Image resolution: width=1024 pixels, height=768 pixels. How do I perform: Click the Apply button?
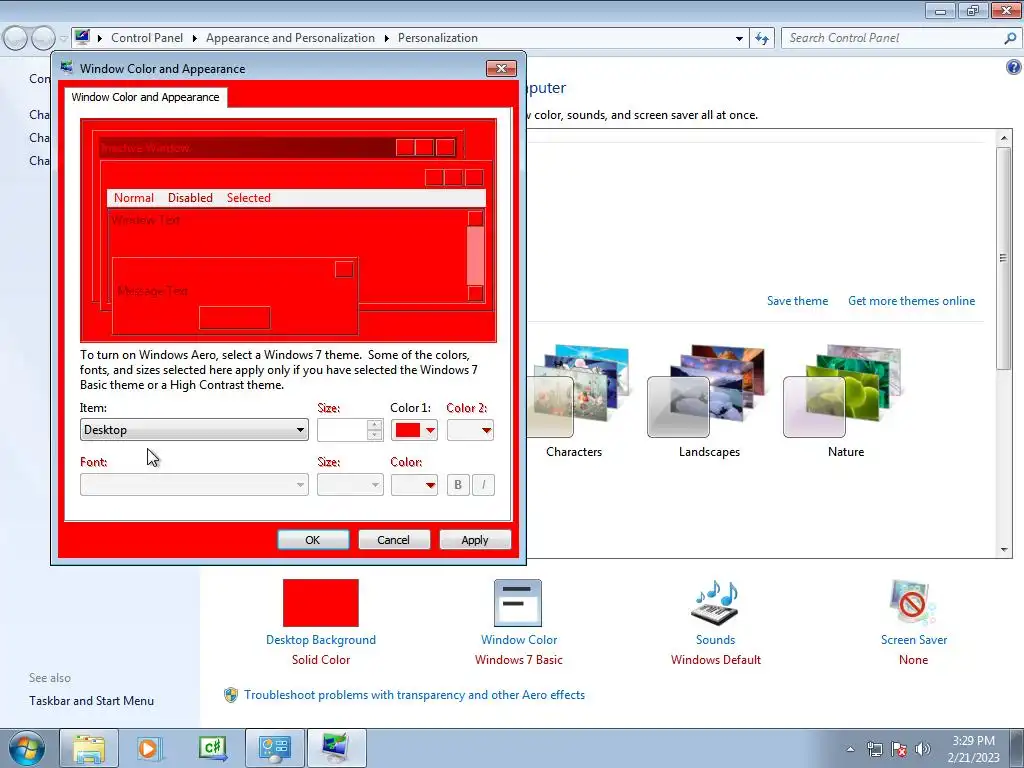tap(475, 539)
